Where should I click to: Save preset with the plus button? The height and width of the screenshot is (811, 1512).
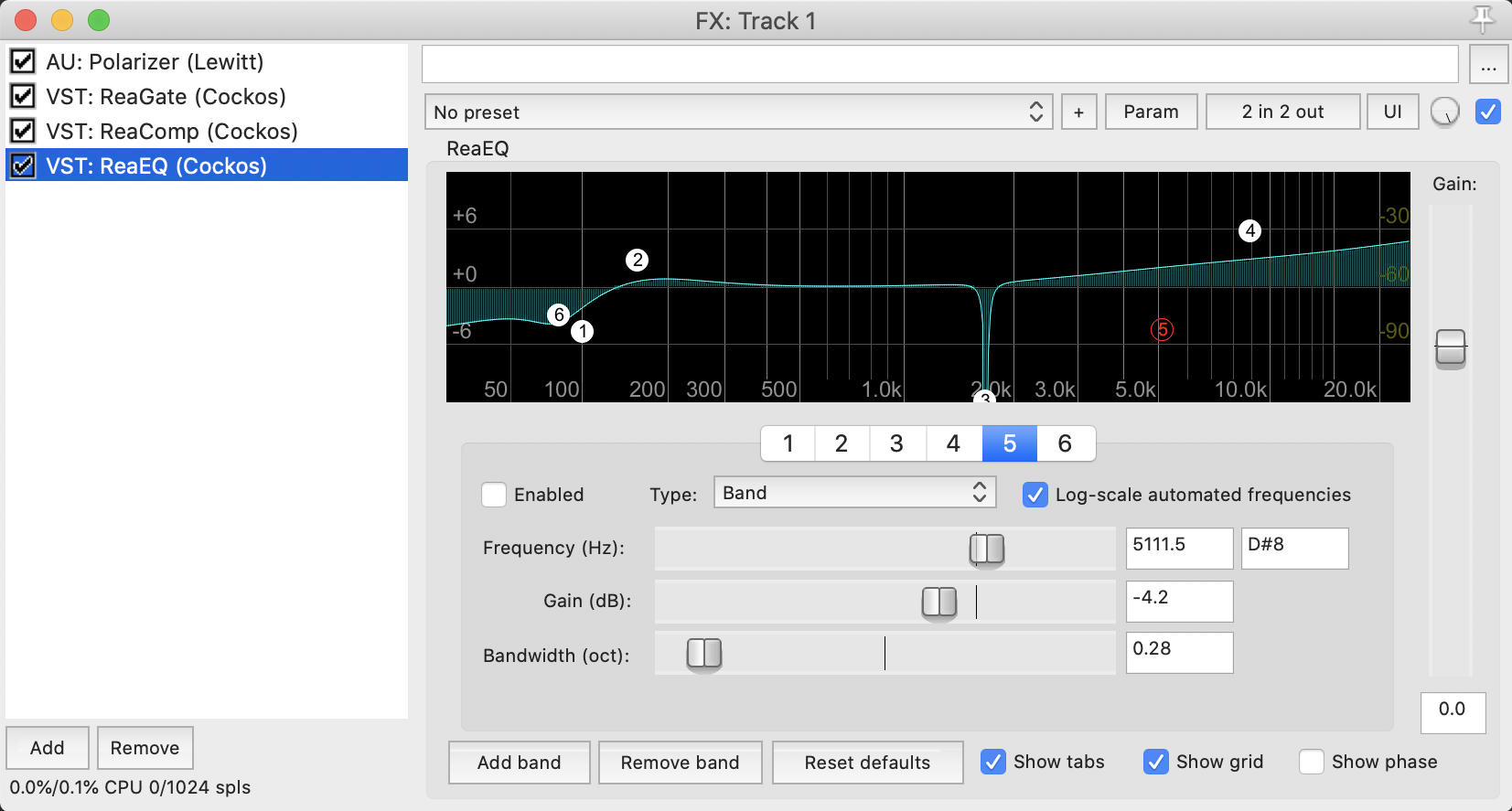1078,112
